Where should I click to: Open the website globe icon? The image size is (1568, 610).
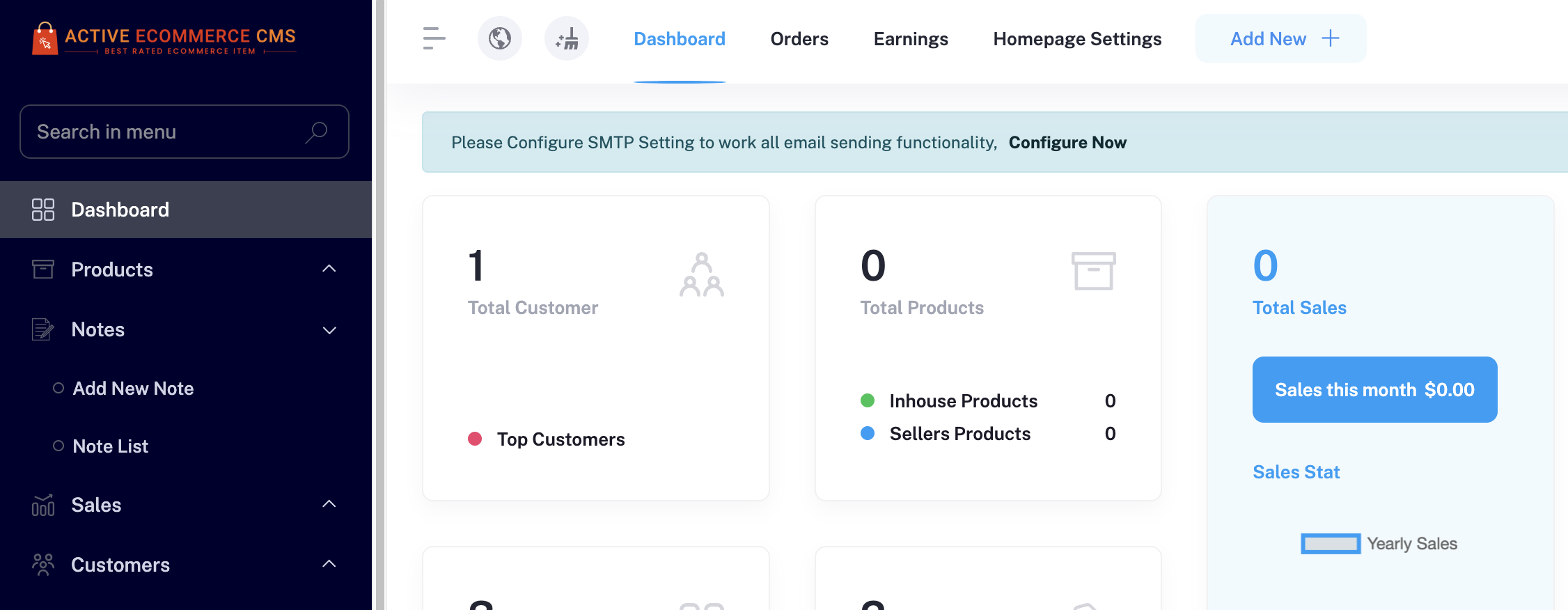(500, 38)
